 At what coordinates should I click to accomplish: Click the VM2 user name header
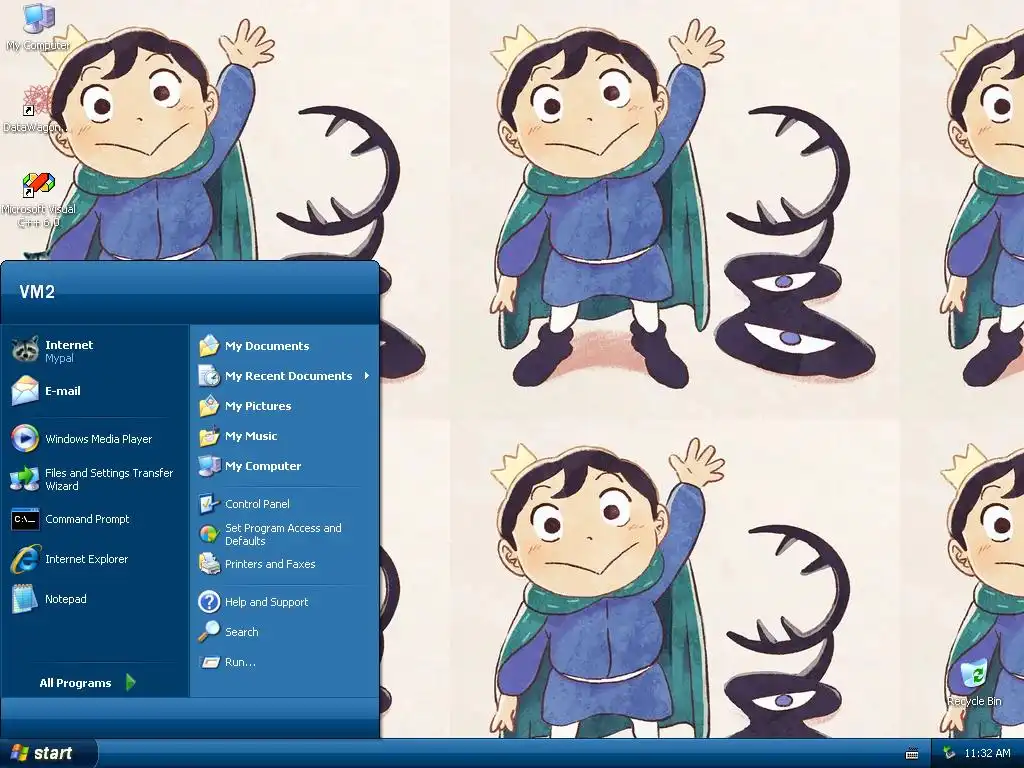click(x=37, y=292)
